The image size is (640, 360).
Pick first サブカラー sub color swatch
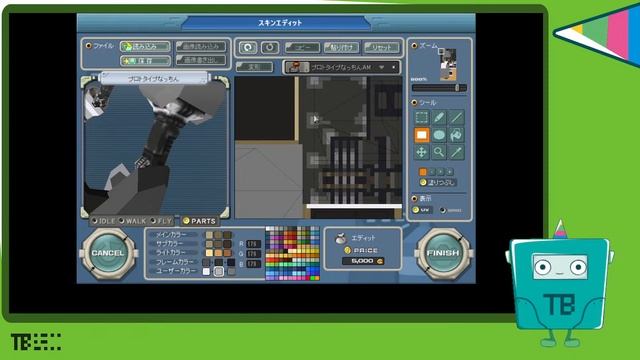click(209, 244)
